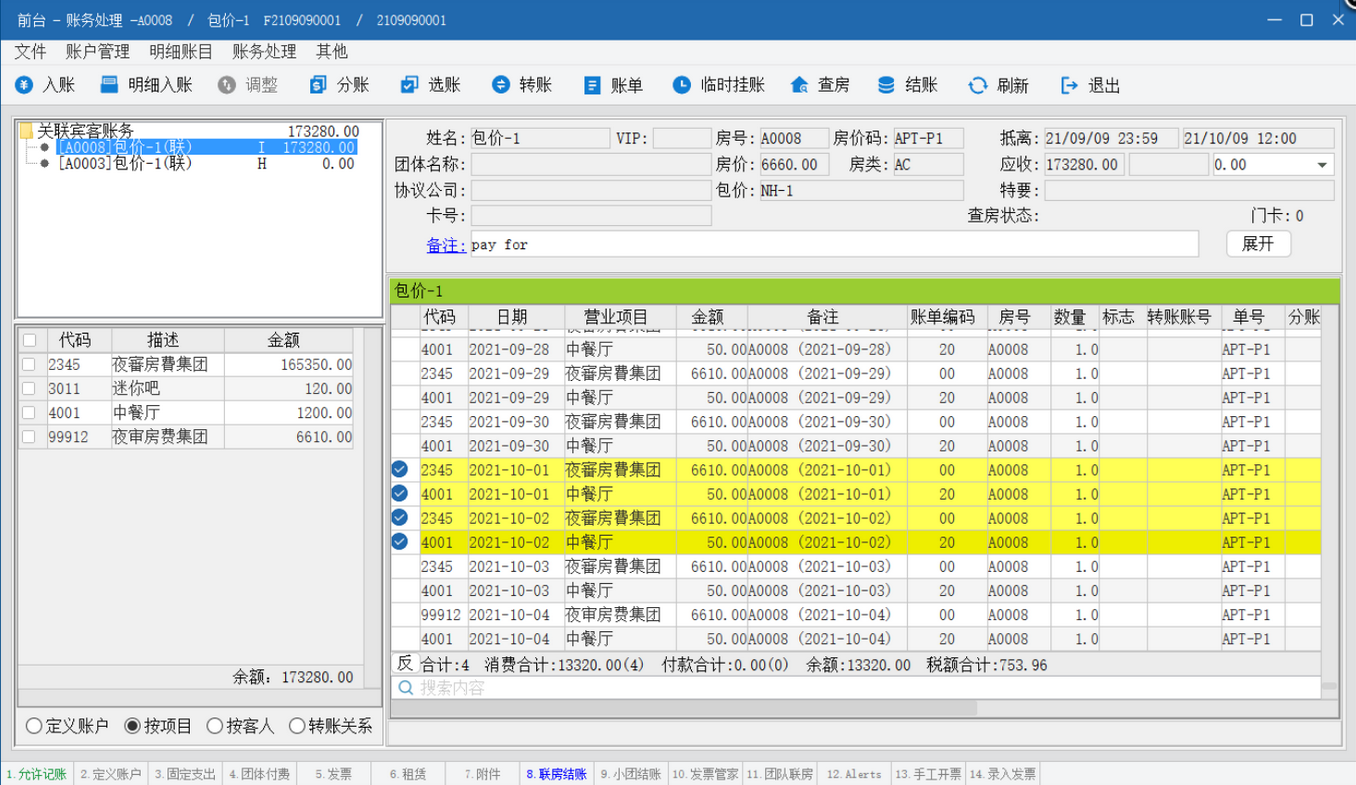Tick checkbox for 4001 中餐厅 summary row
The image size is (1356, 785).
(x=29, y=413)
